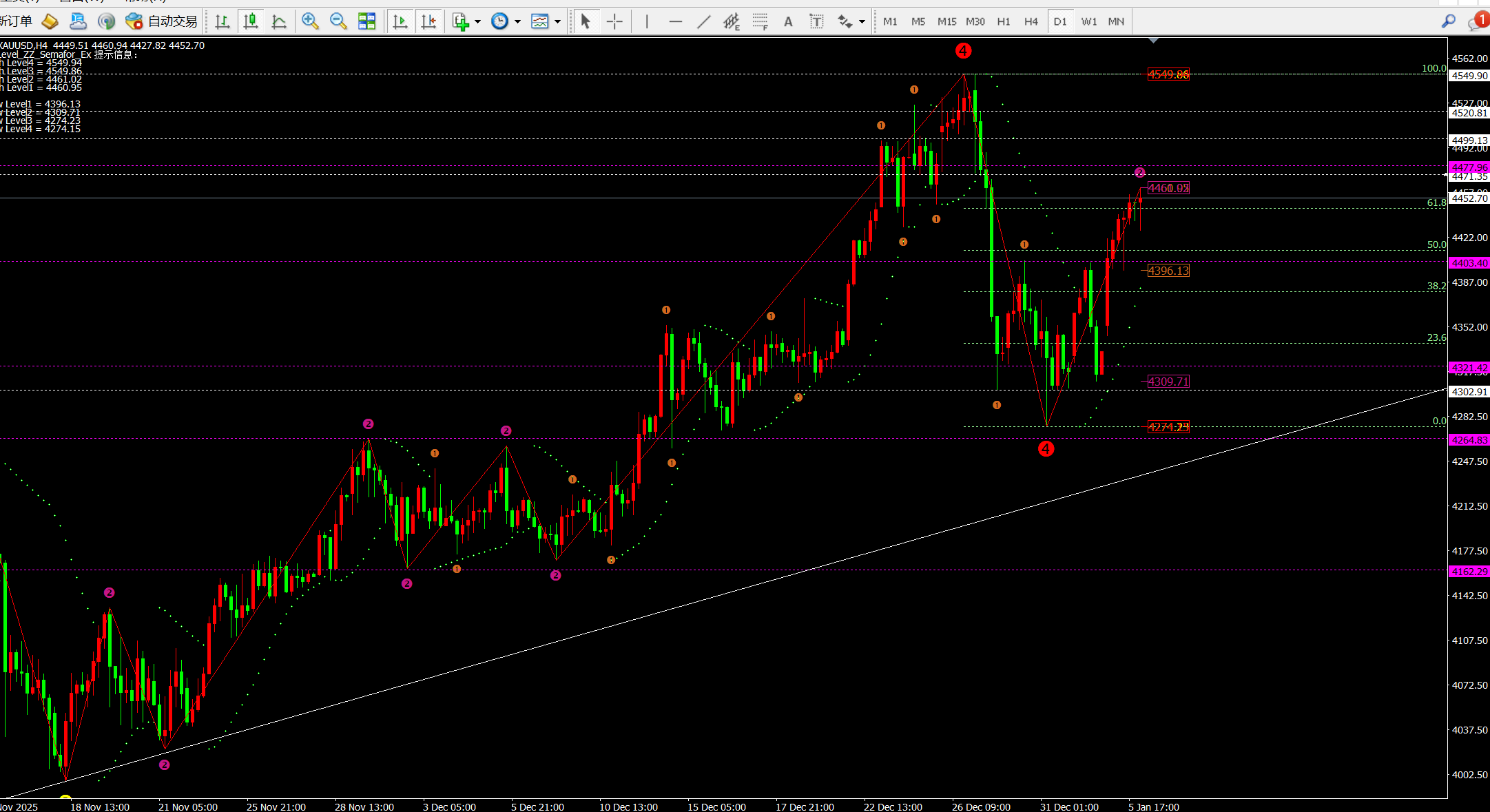1490x812 pixels.
Task: Toggle chart shift button
Action: click(x=428, y=21)
